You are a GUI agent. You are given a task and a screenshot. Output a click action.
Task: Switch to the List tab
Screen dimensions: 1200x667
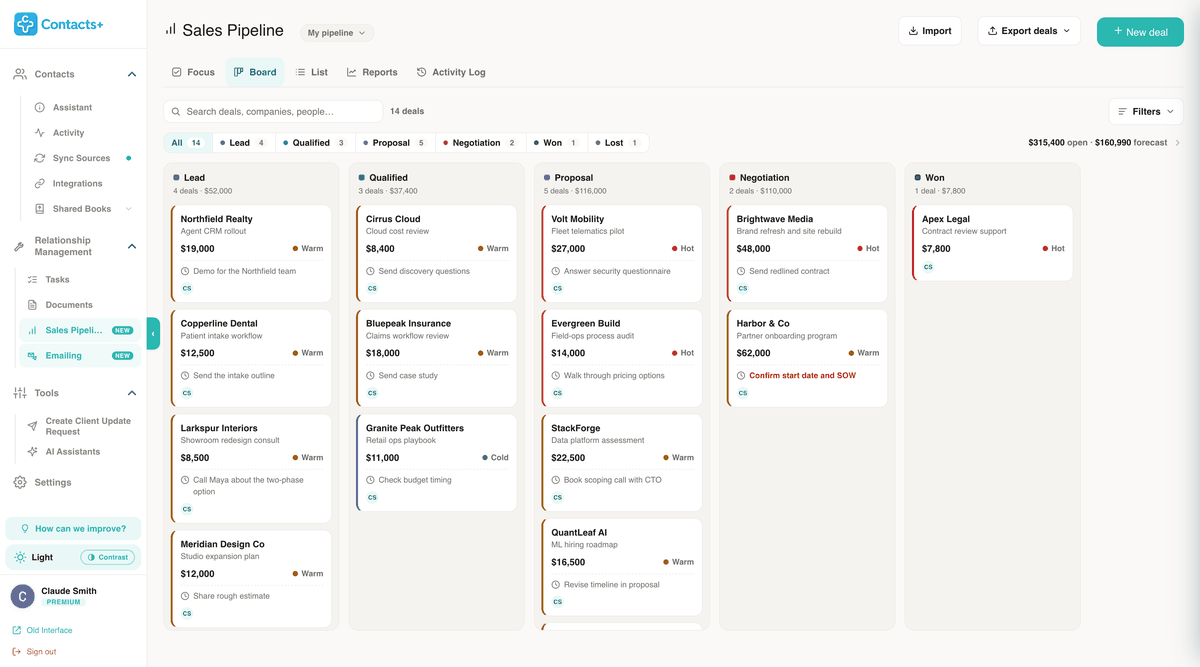pyautogui.click(x=311, y=72)
